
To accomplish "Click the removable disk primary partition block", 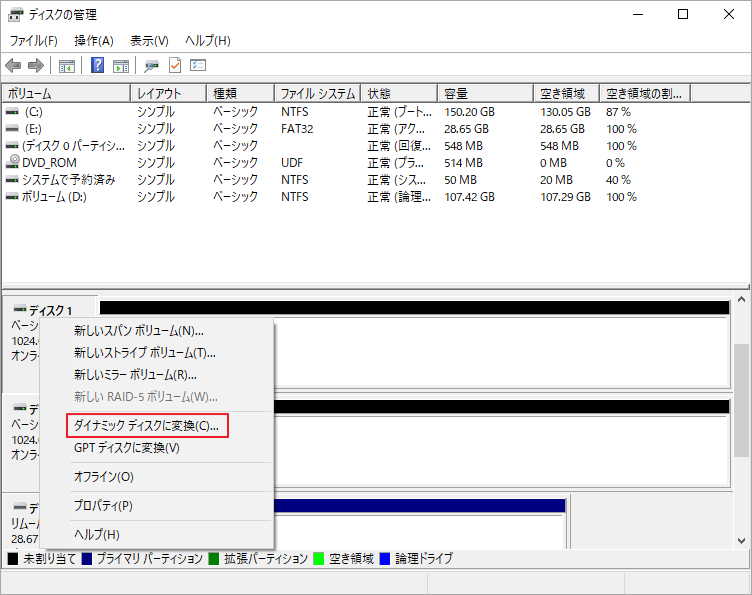I will (x=420, y=524).
